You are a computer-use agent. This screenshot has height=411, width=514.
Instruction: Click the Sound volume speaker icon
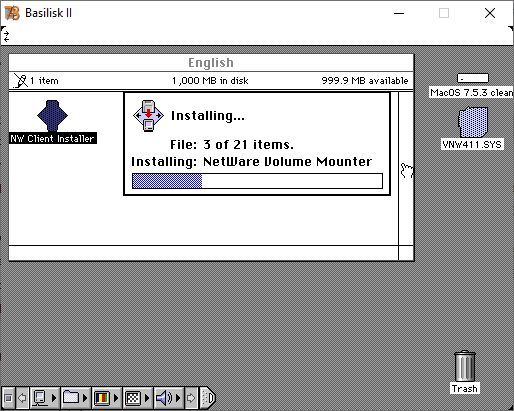pyautogui.click(x=164, y=398)
